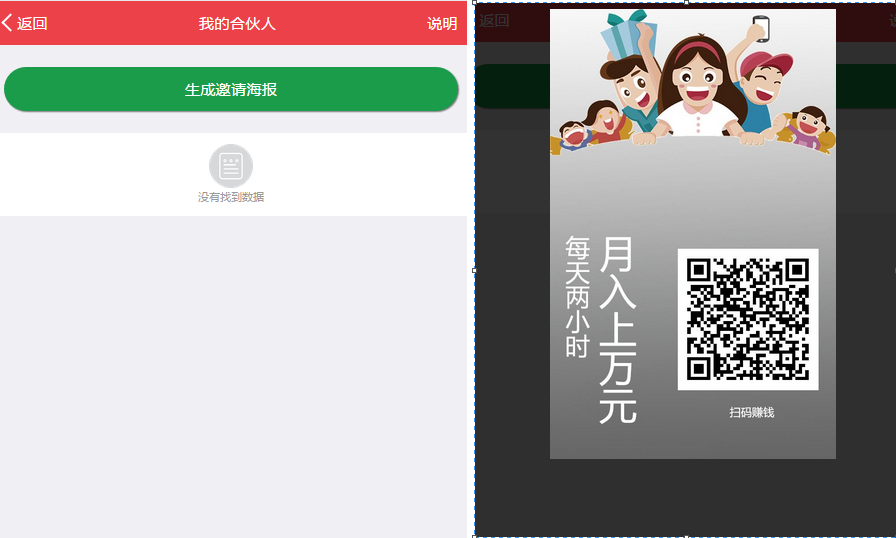Click the empty-data document icon
This screenshot has width=896, height=538.
tap(231, 166)
